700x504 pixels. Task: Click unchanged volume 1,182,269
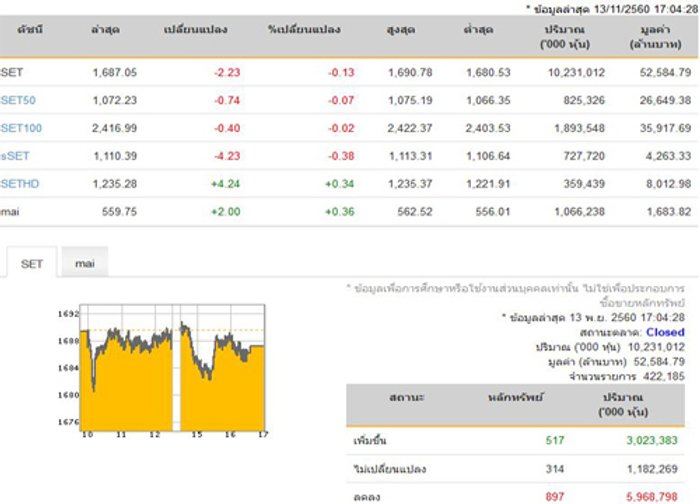point(652,469)
